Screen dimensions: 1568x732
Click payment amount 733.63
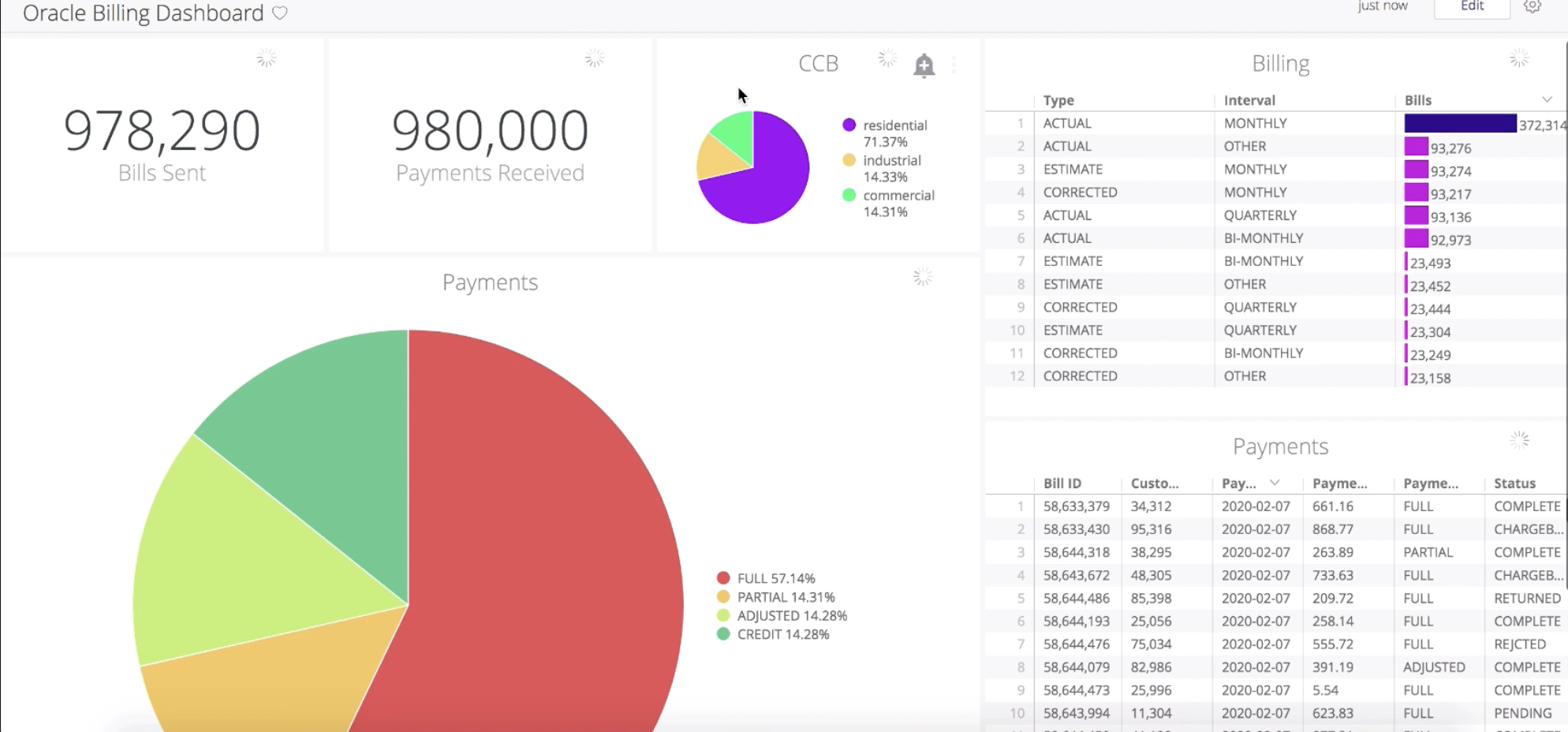[1332, 575]
